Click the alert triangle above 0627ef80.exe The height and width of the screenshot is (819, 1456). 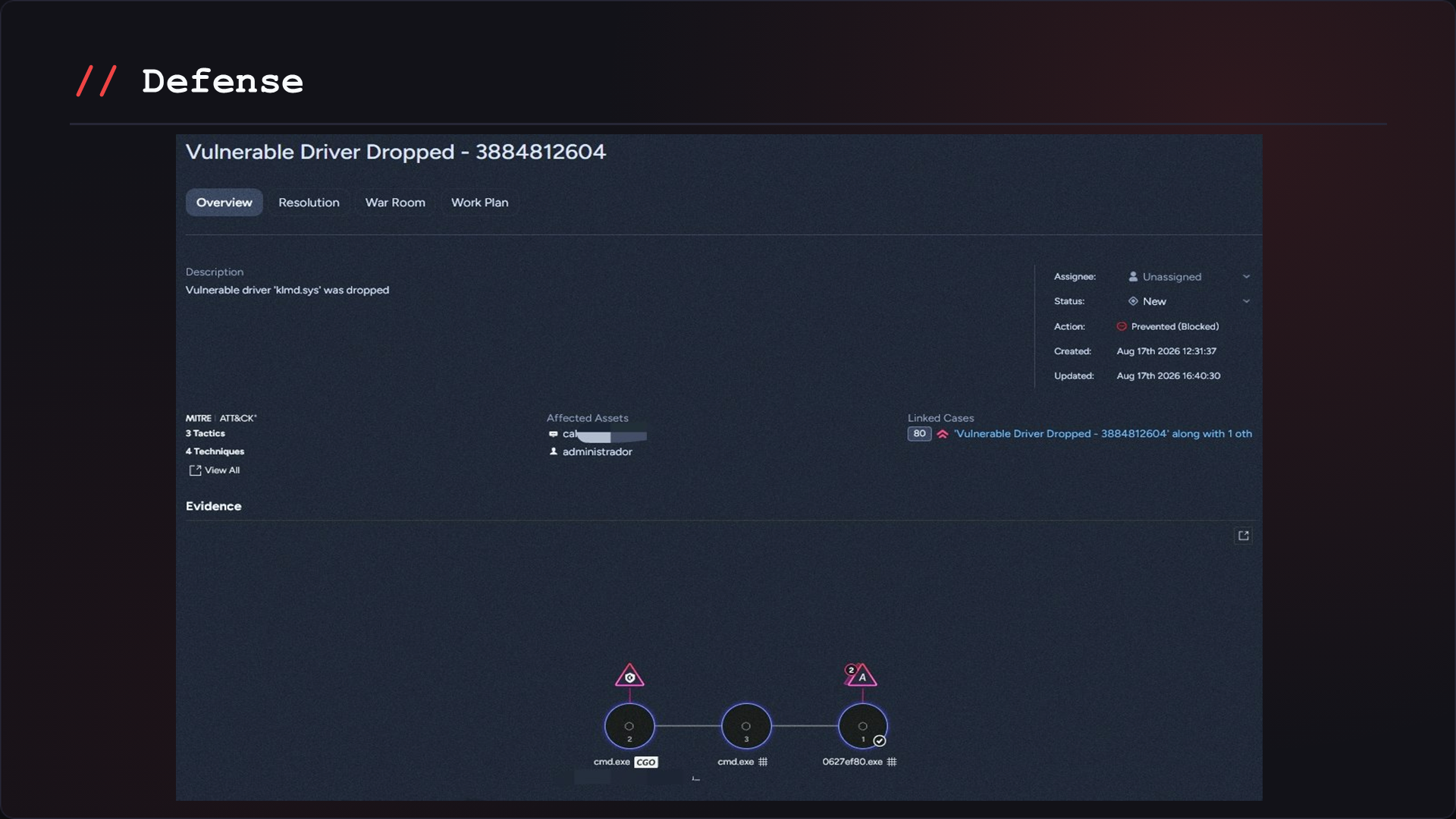pos(861,675)
